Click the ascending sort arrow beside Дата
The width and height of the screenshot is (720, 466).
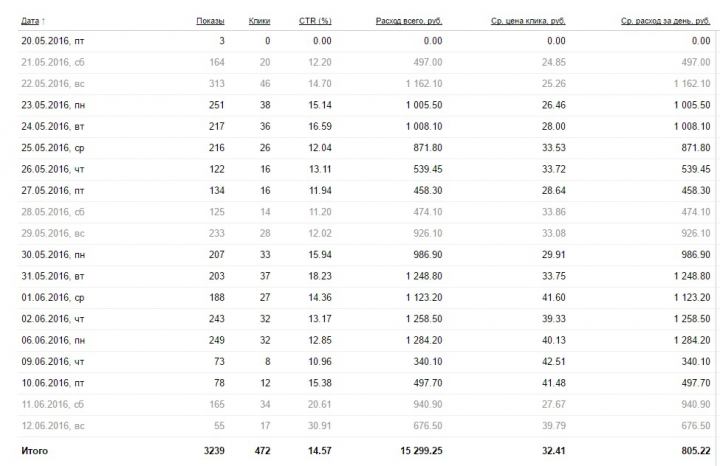[43, 21]
